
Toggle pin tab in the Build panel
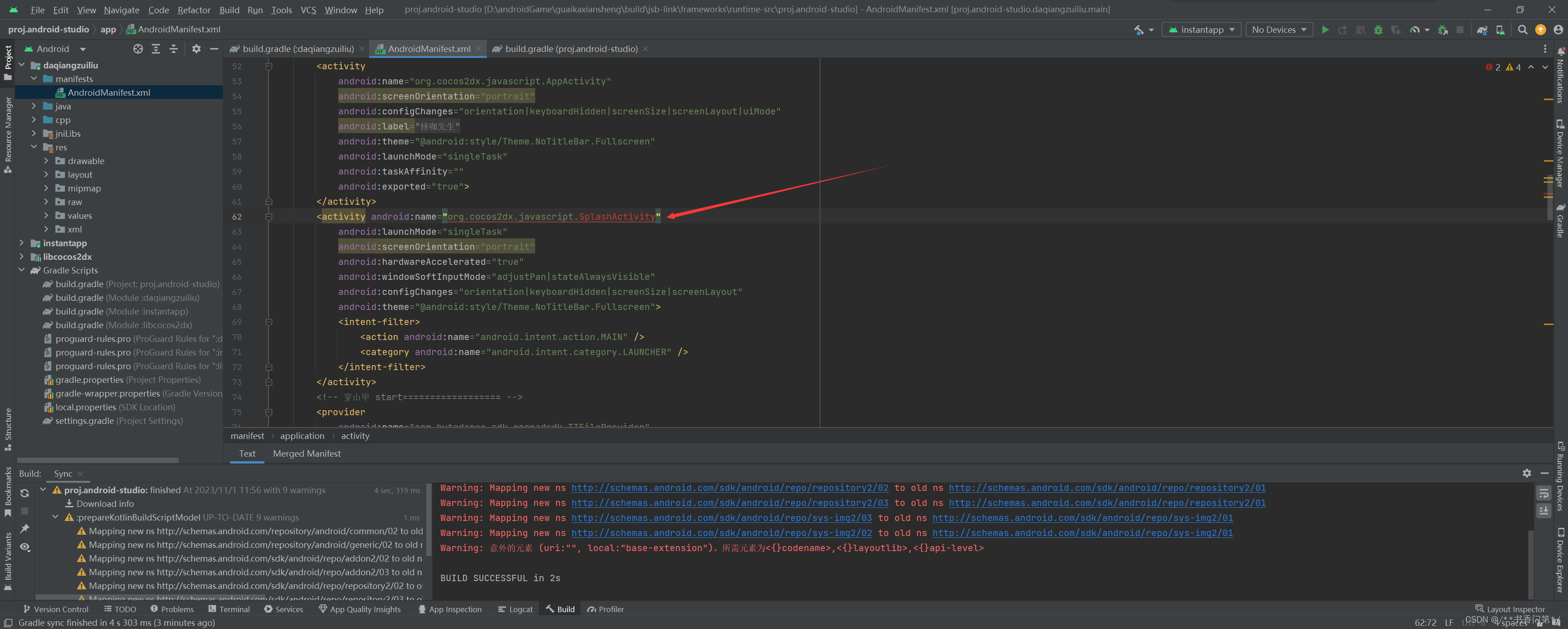tap(24, 529)
